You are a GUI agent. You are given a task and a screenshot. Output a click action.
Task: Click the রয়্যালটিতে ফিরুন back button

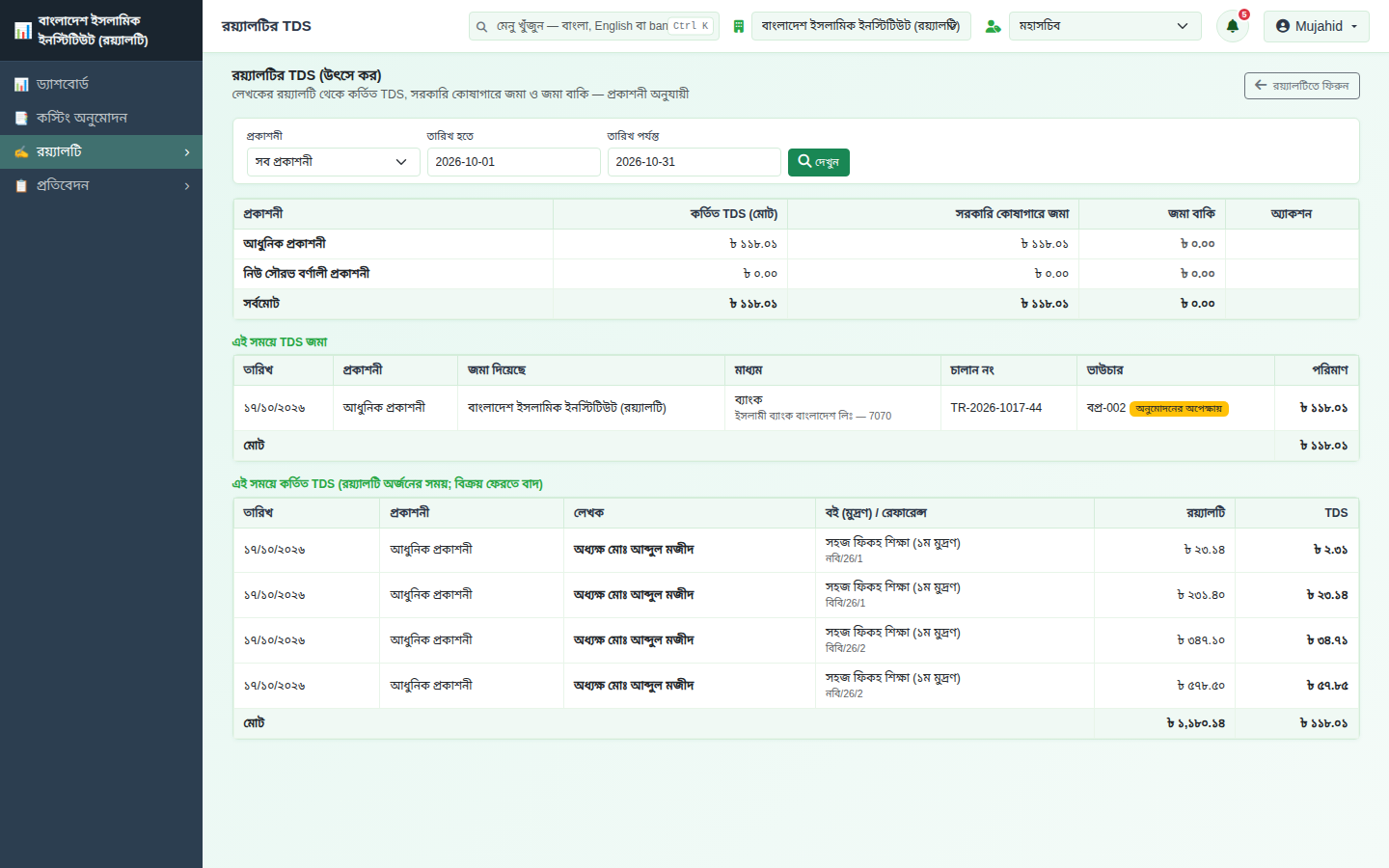[1301, 86]
